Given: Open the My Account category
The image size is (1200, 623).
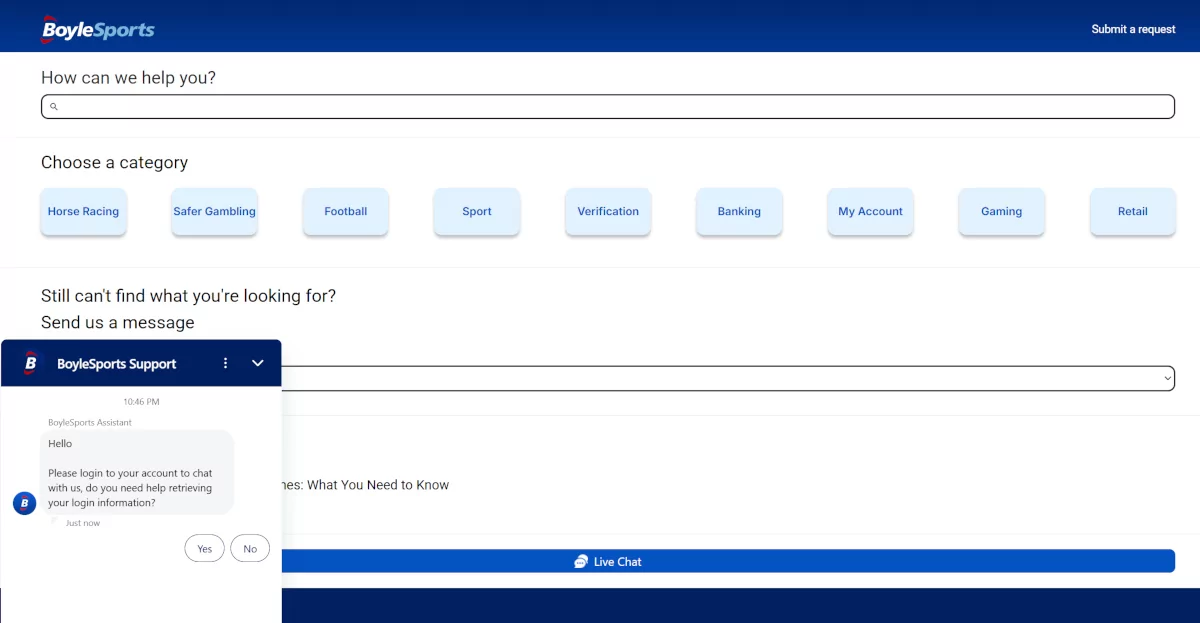Looking at the screenshot, I should pyautogui.click(x=870, y=212).
